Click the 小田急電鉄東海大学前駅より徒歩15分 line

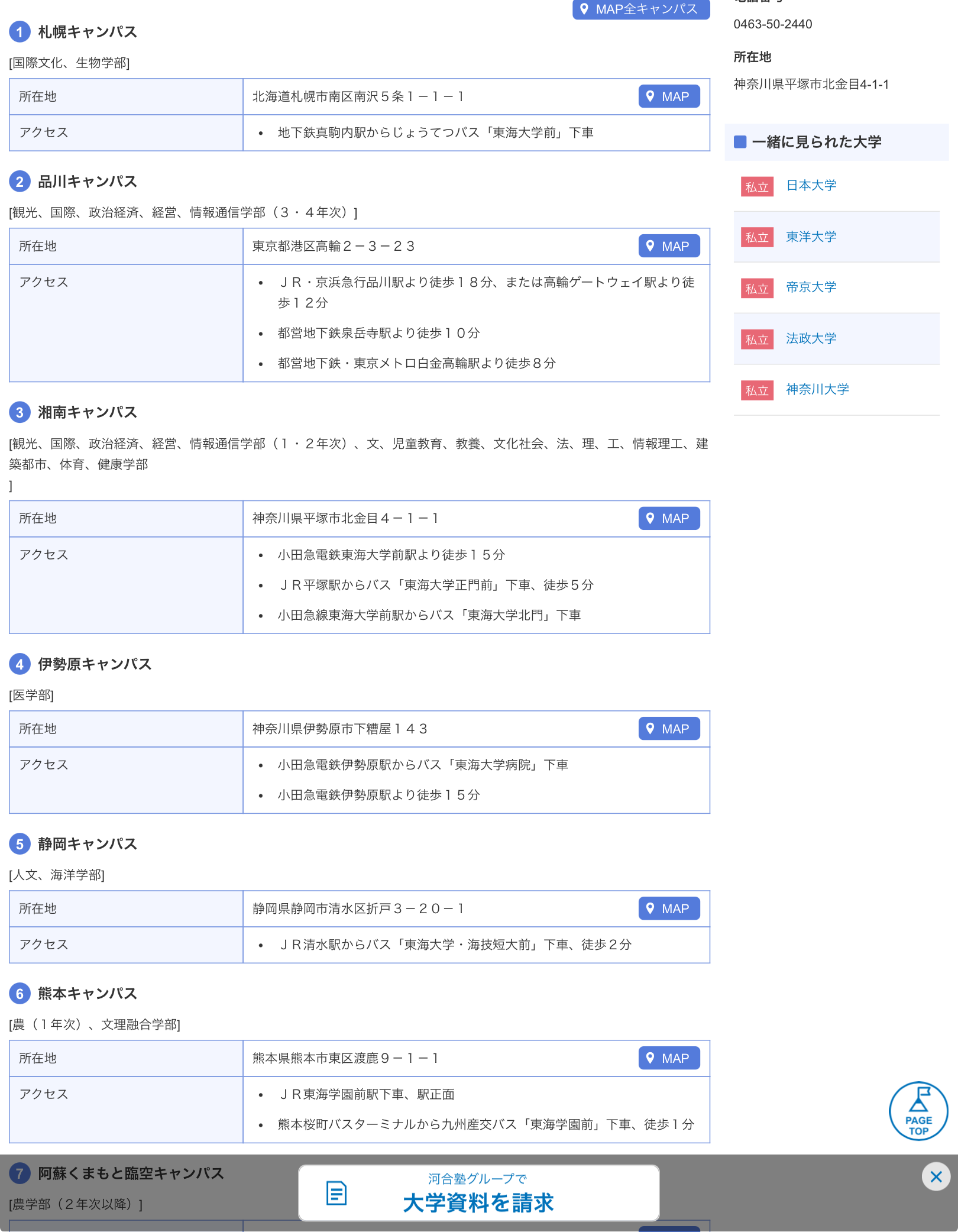[391, 555]
